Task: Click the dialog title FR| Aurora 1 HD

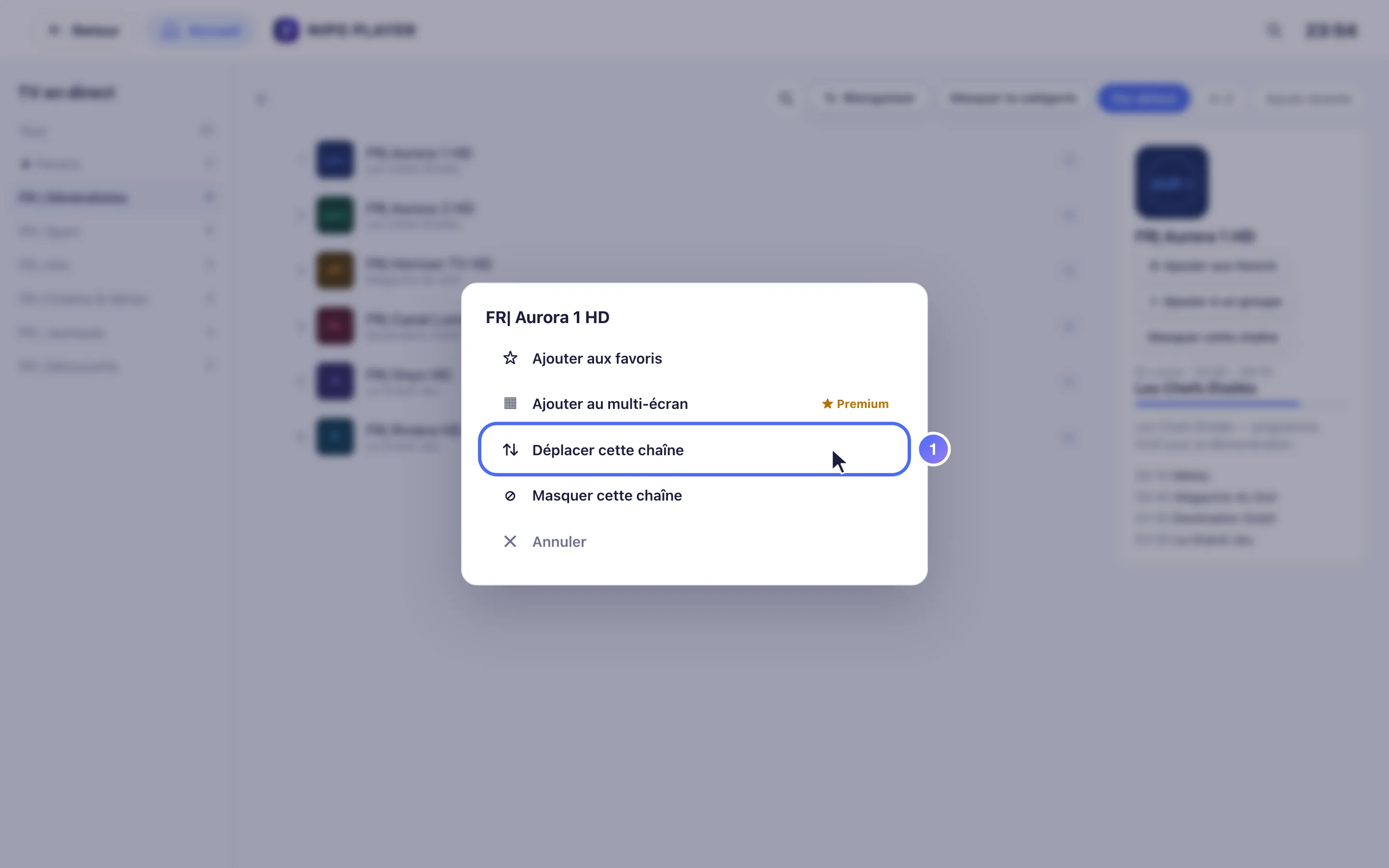Action: tap(547, 317)
